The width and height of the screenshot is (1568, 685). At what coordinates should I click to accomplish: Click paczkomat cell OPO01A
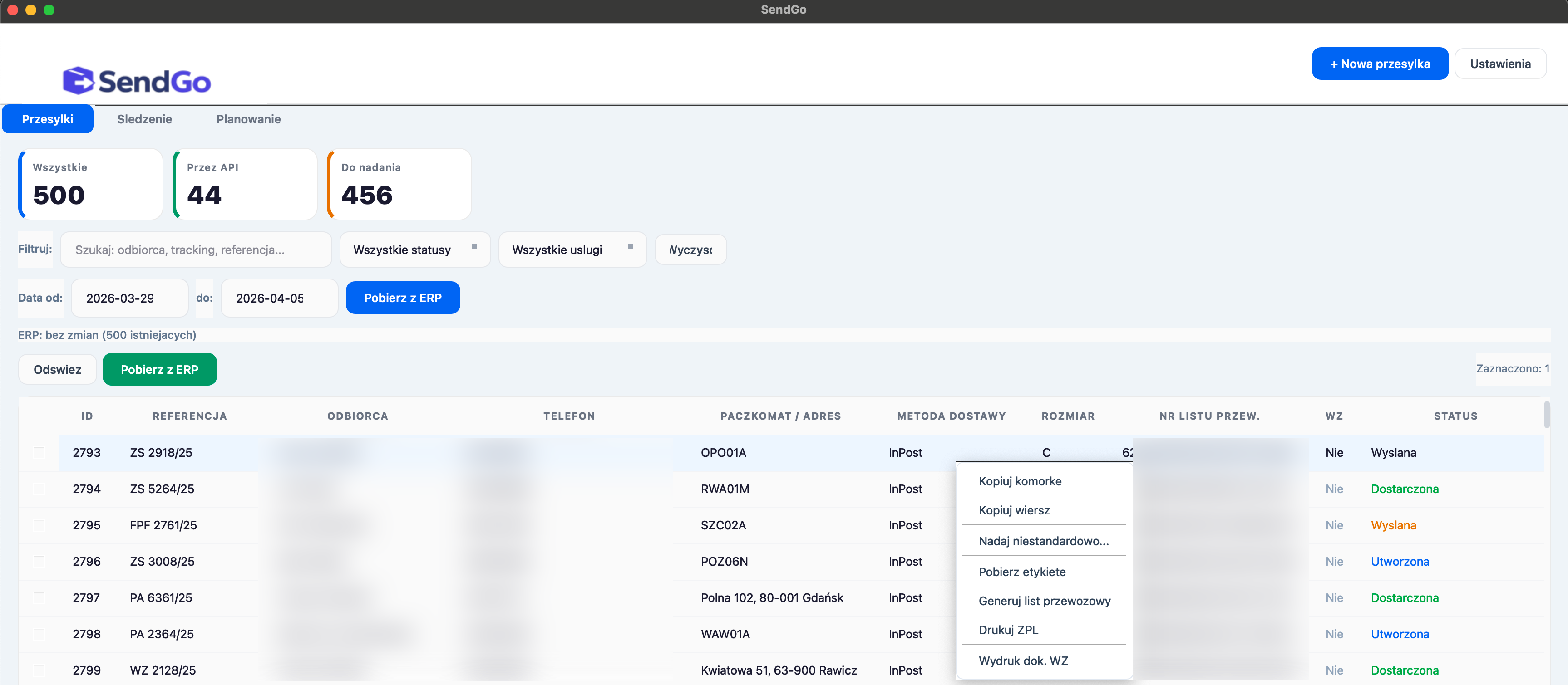point(723,453)
